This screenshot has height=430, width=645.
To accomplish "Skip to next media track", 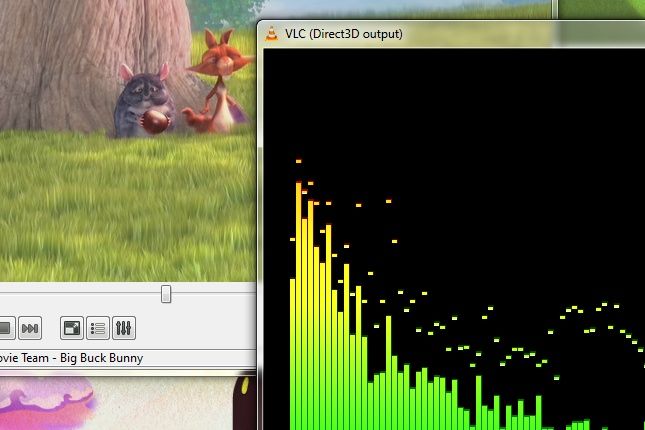I will [30, 328].
